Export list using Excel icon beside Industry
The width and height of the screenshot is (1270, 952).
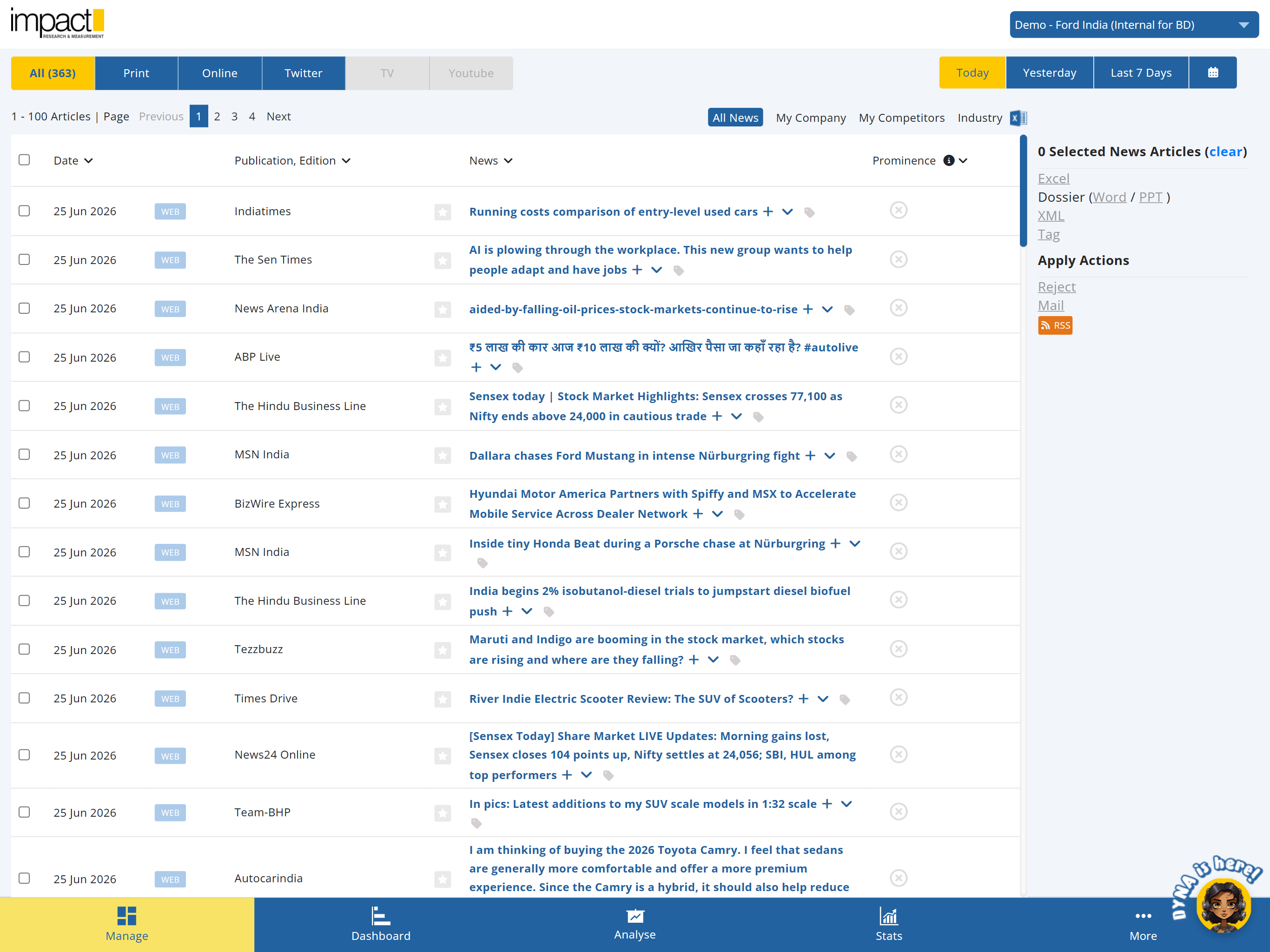click(x=1019, y=118)
